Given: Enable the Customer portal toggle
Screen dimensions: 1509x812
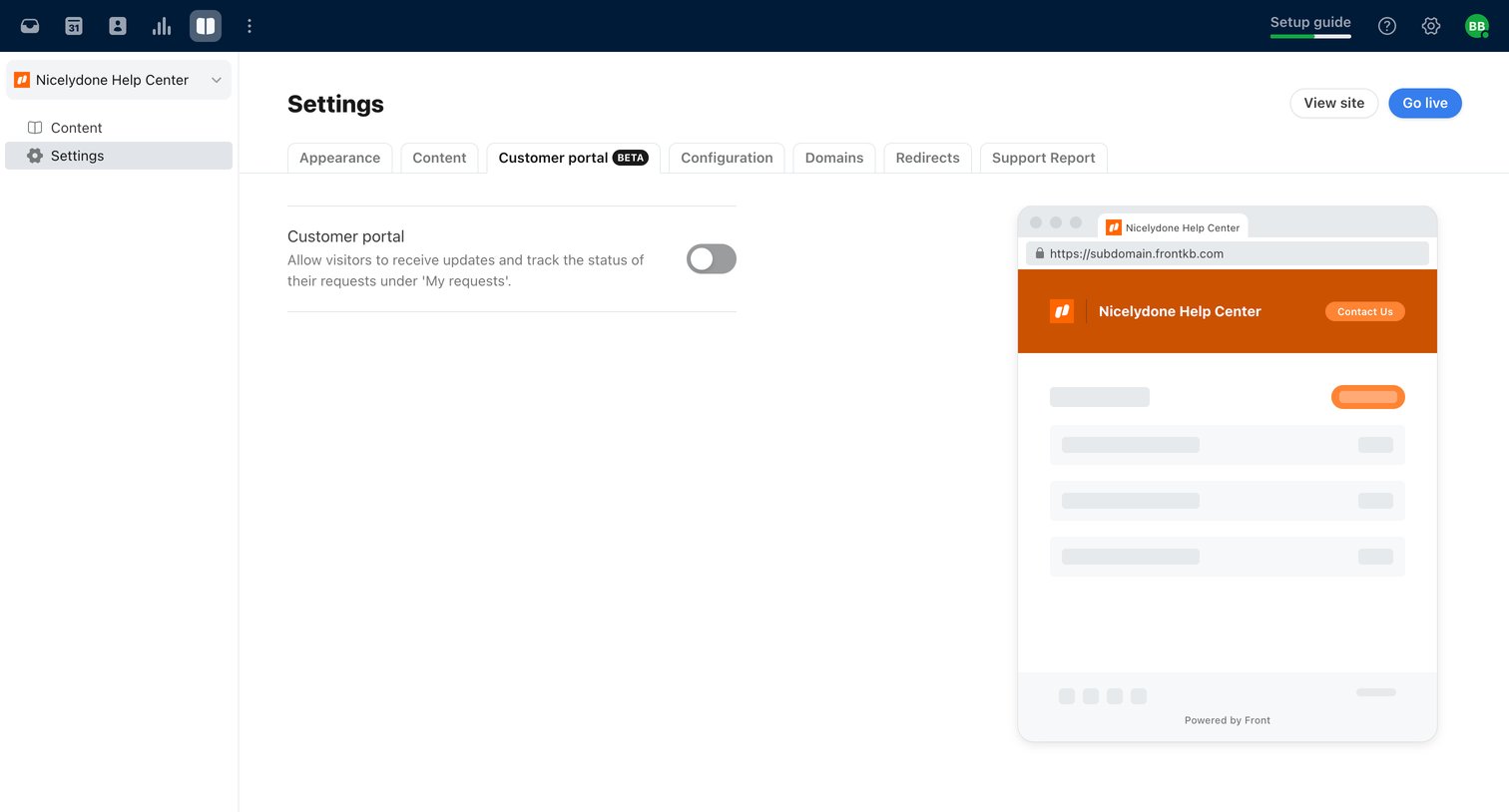Looking at the screenshot, I should coord(712,259).
